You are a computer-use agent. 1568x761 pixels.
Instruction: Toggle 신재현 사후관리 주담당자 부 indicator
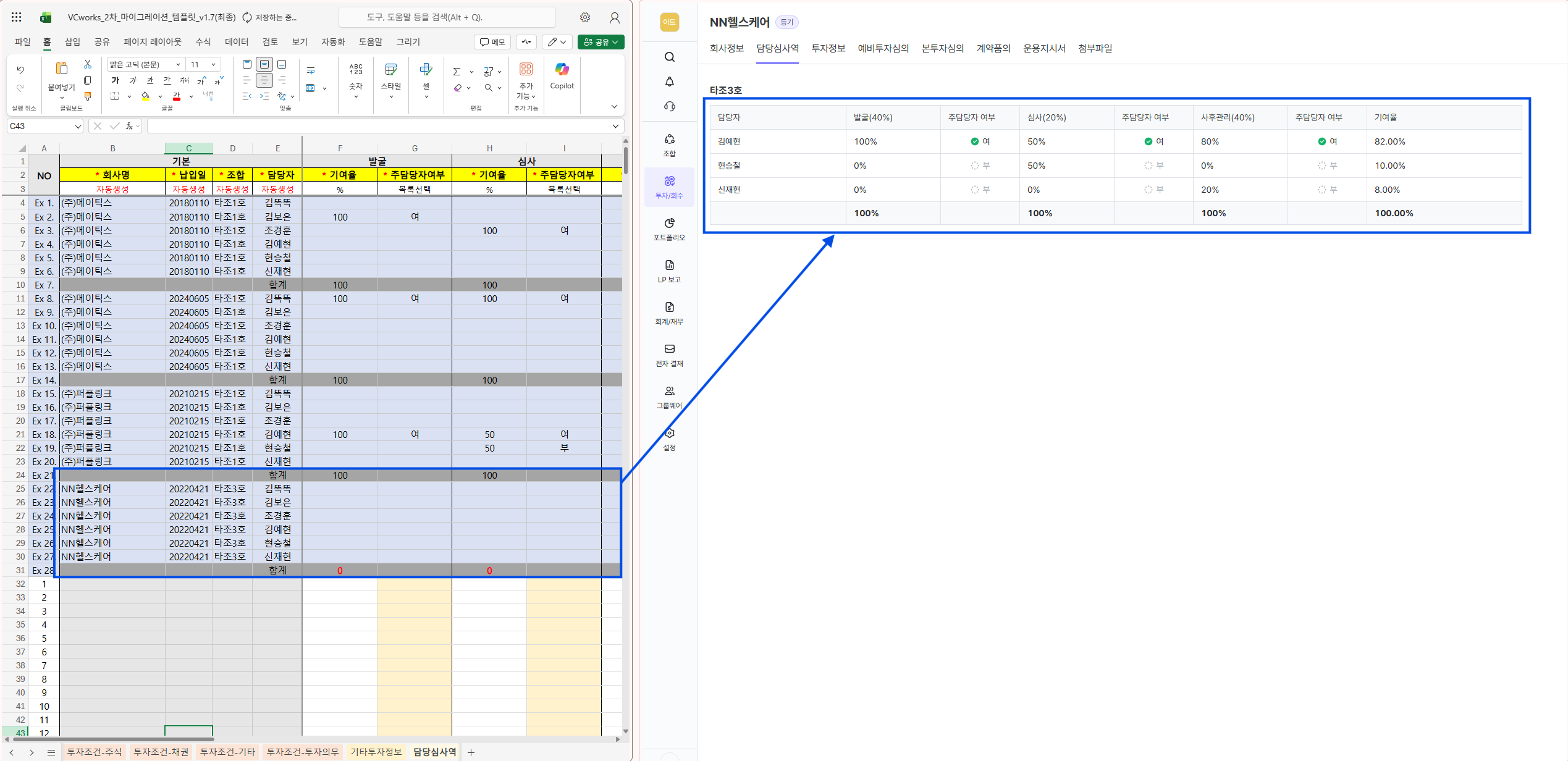(1321, 190)
